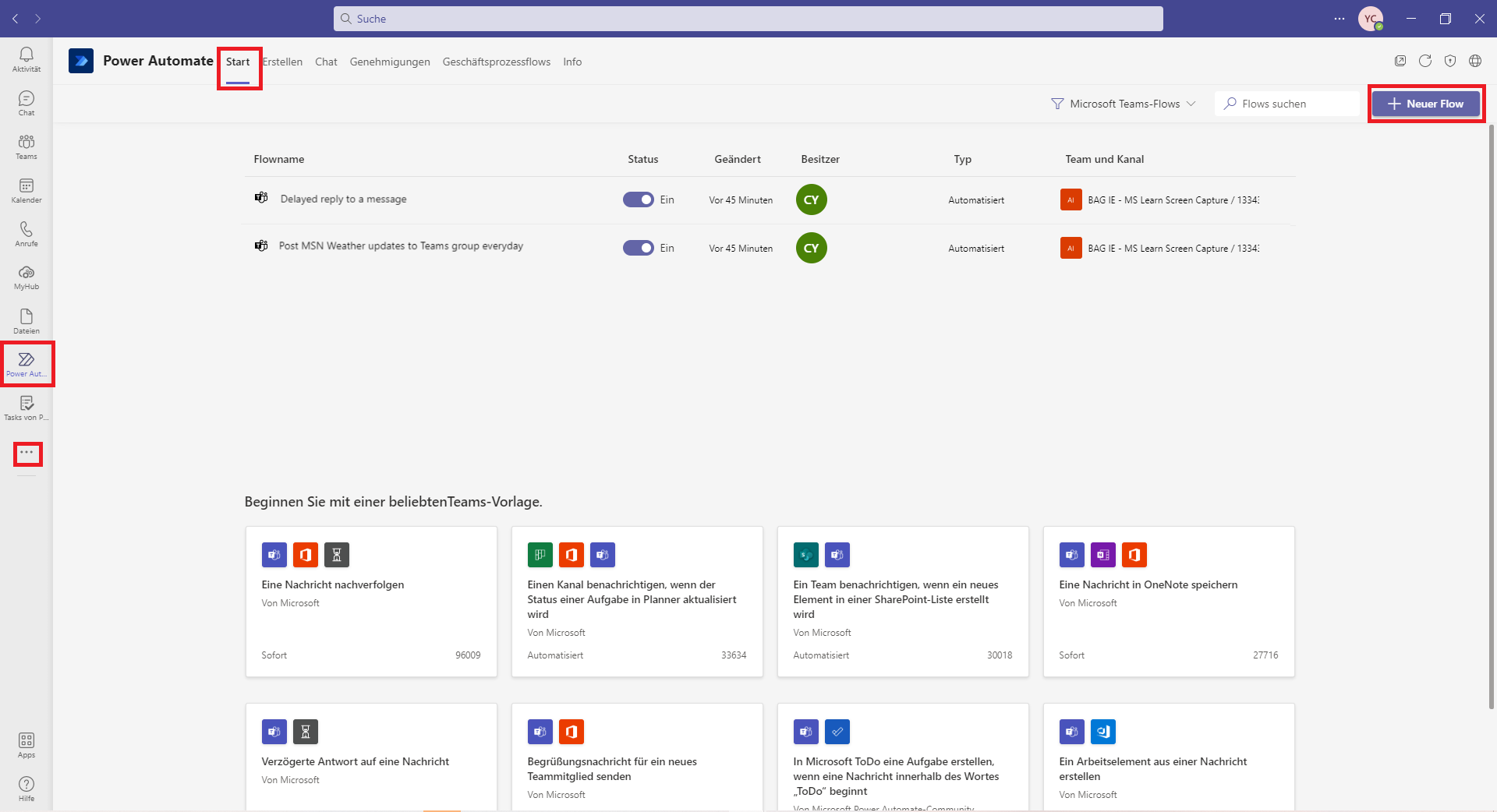Click the vertical page scrollbar
Image resolution: width=1497 pixels, height=812 pixels.
[1492, 417]
